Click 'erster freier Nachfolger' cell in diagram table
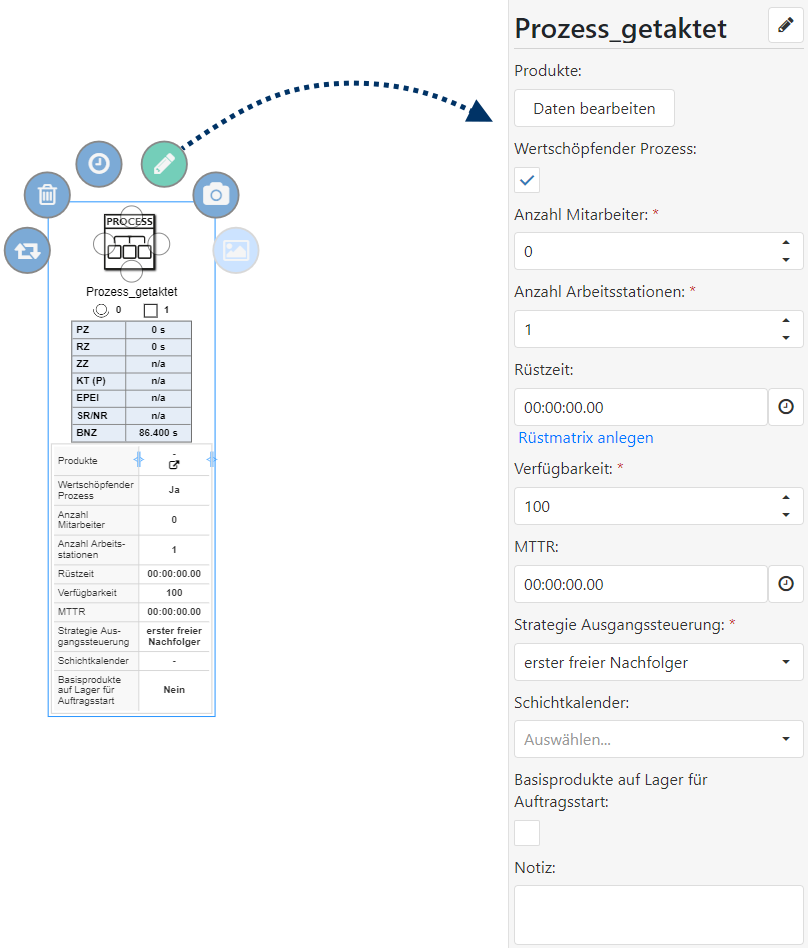 (174, 636)
